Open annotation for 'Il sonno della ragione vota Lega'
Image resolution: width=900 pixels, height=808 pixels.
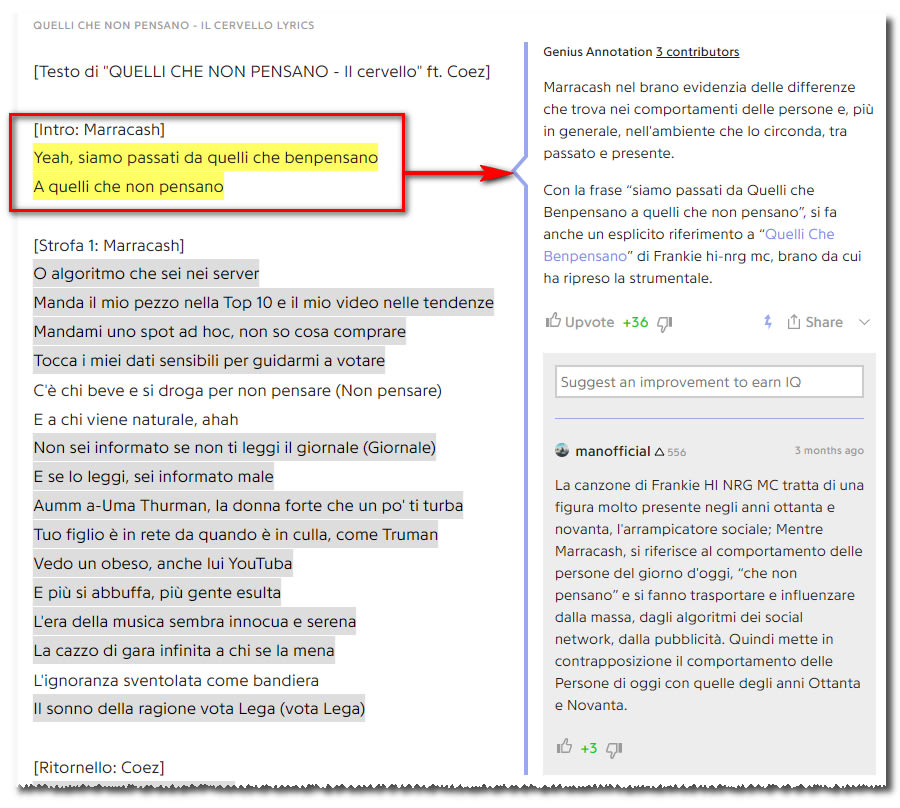point(199,708)
